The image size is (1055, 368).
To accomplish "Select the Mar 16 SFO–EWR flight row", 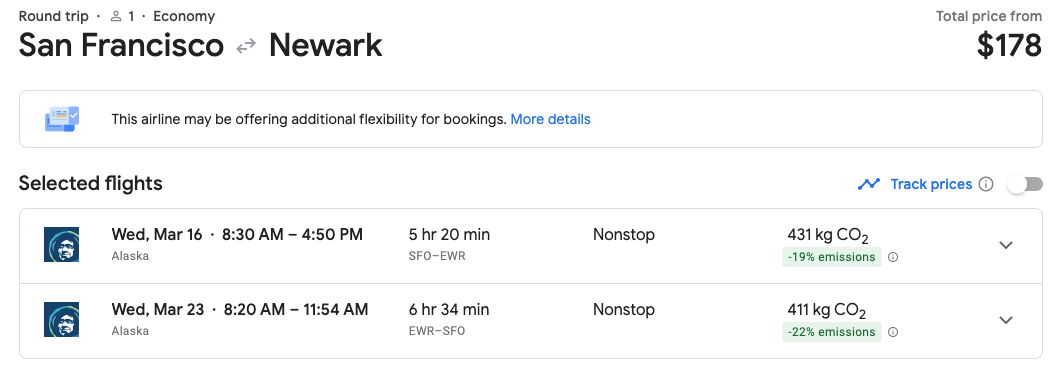I will click(531, 246).
